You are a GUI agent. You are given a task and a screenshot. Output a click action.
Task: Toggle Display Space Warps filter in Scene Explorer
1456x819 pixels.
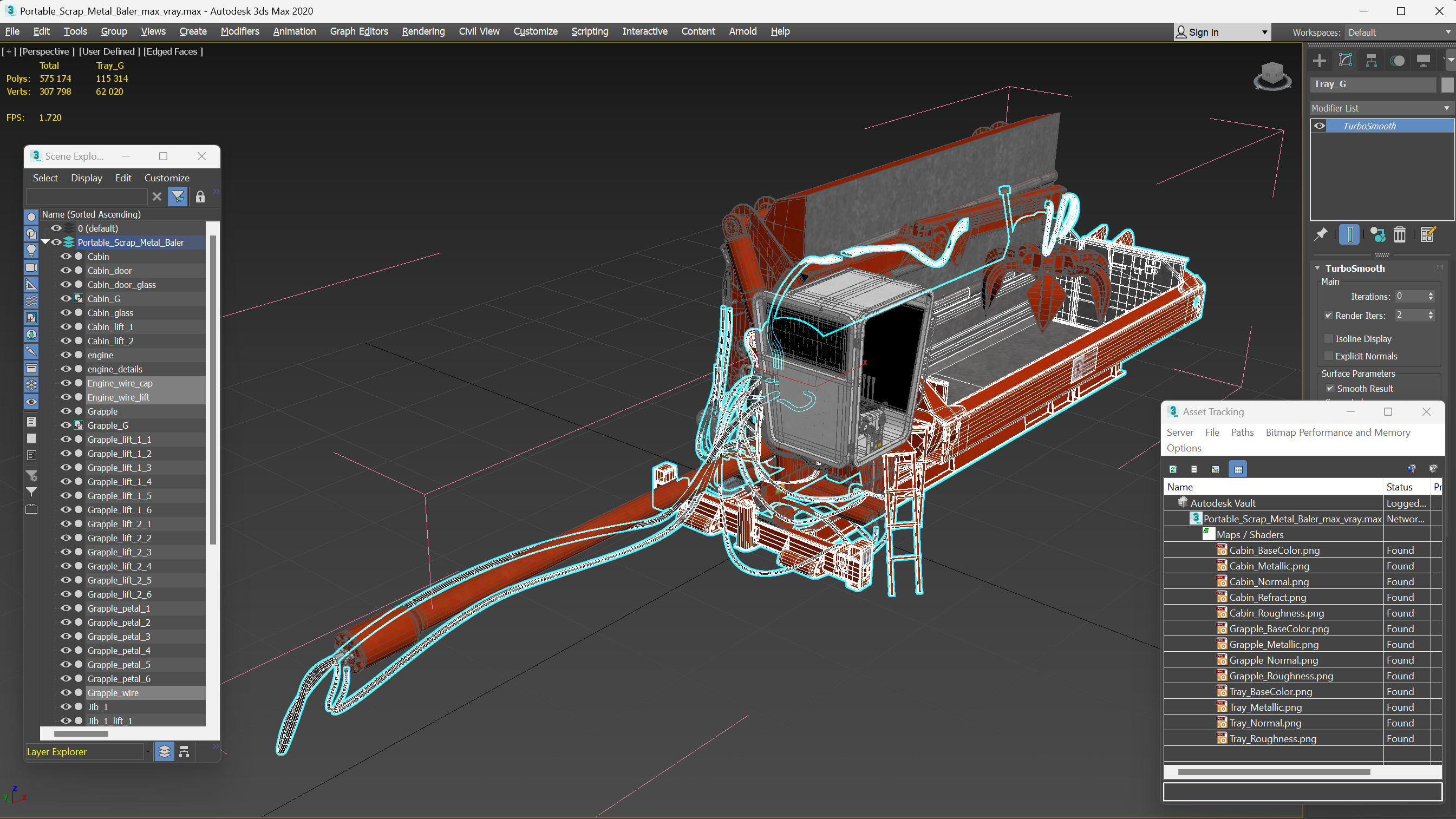[x=31, y=300]
